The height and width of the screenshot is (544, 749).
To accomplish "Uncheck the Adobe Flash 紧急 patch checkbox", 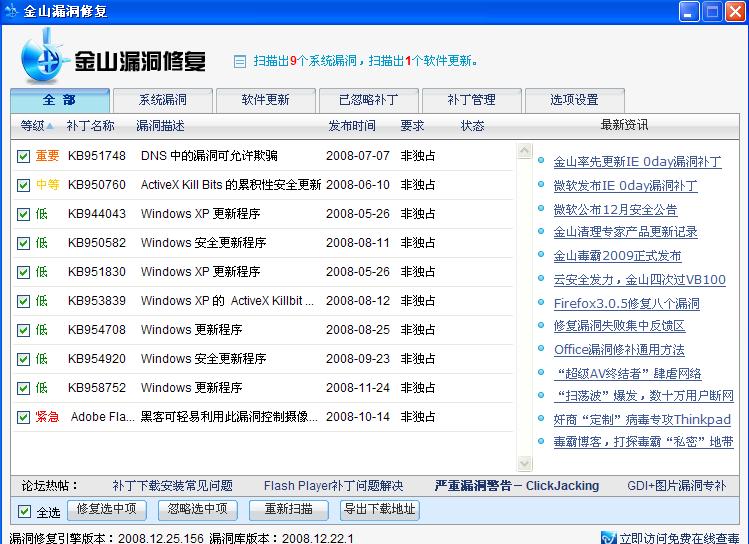I will click(23, 417).
